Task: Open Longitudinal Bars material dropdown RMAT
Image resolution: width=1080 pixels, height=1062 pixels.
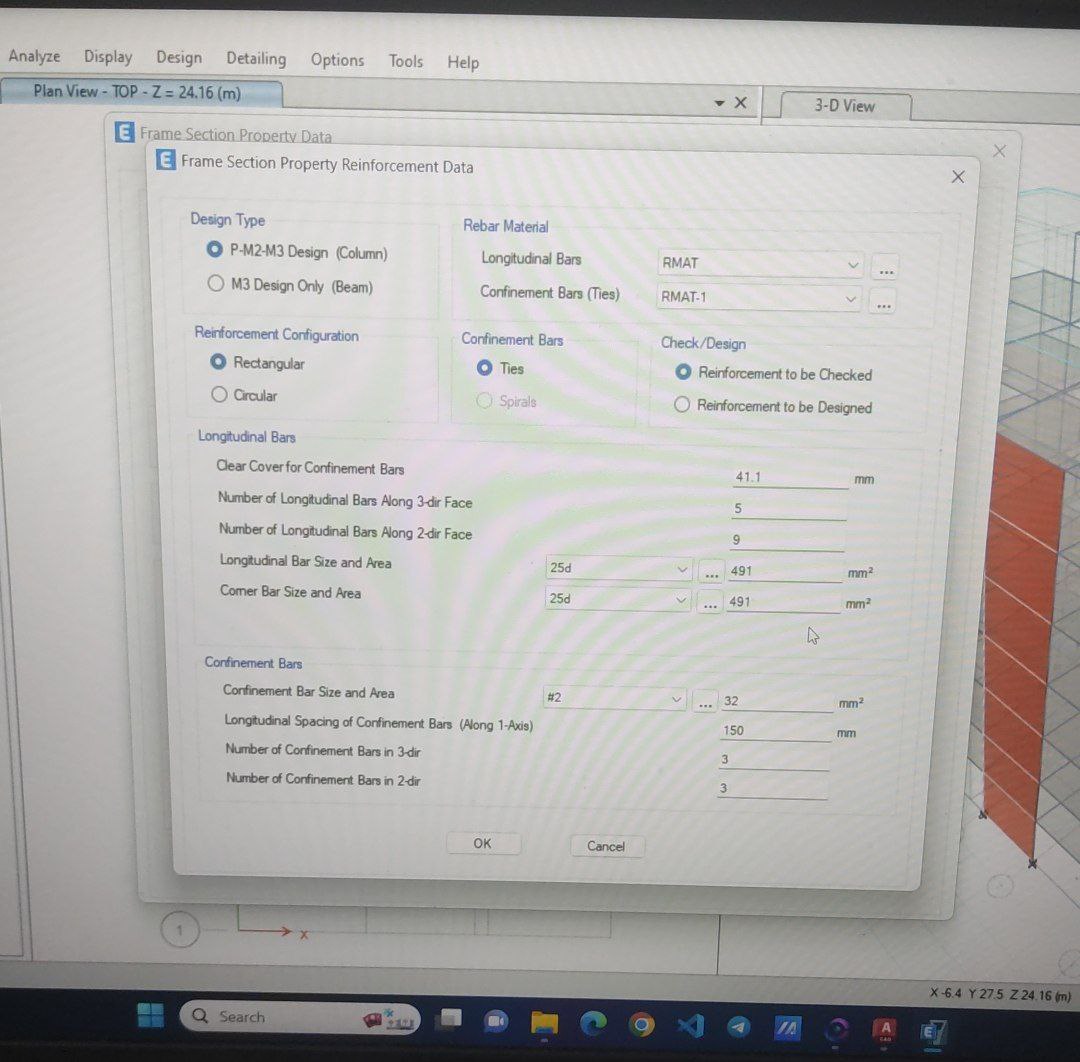Action: coord(759,264)
